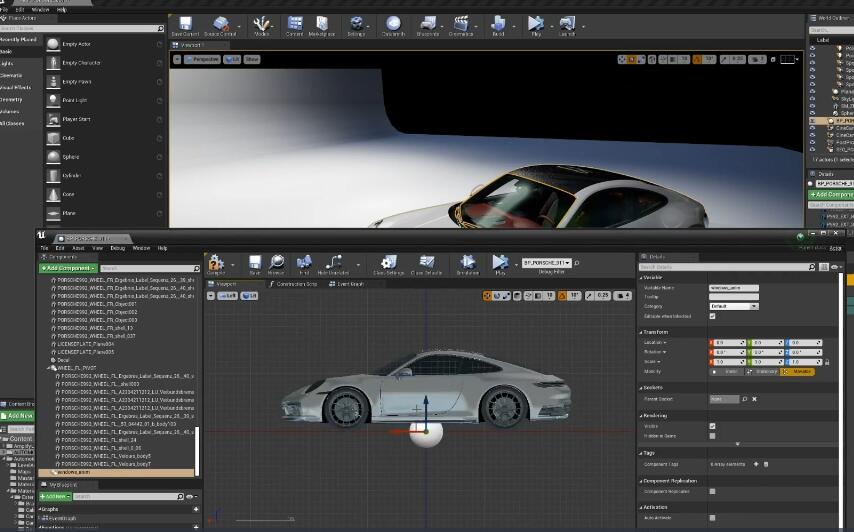Click Save Current in main editor toolbar

[185, 26]
